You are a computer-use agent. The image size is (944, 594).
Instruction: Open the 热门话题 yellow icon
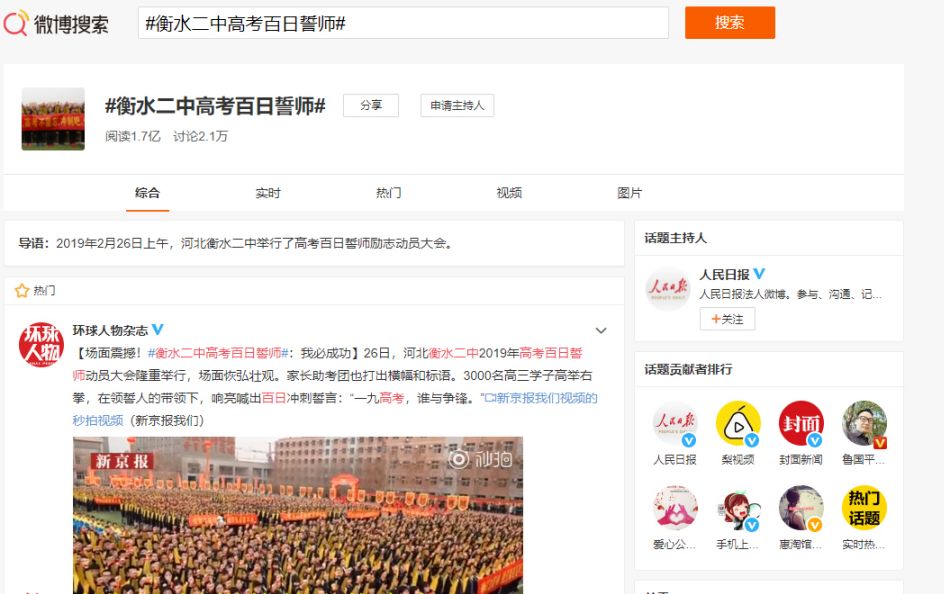(x=864, y=508)
